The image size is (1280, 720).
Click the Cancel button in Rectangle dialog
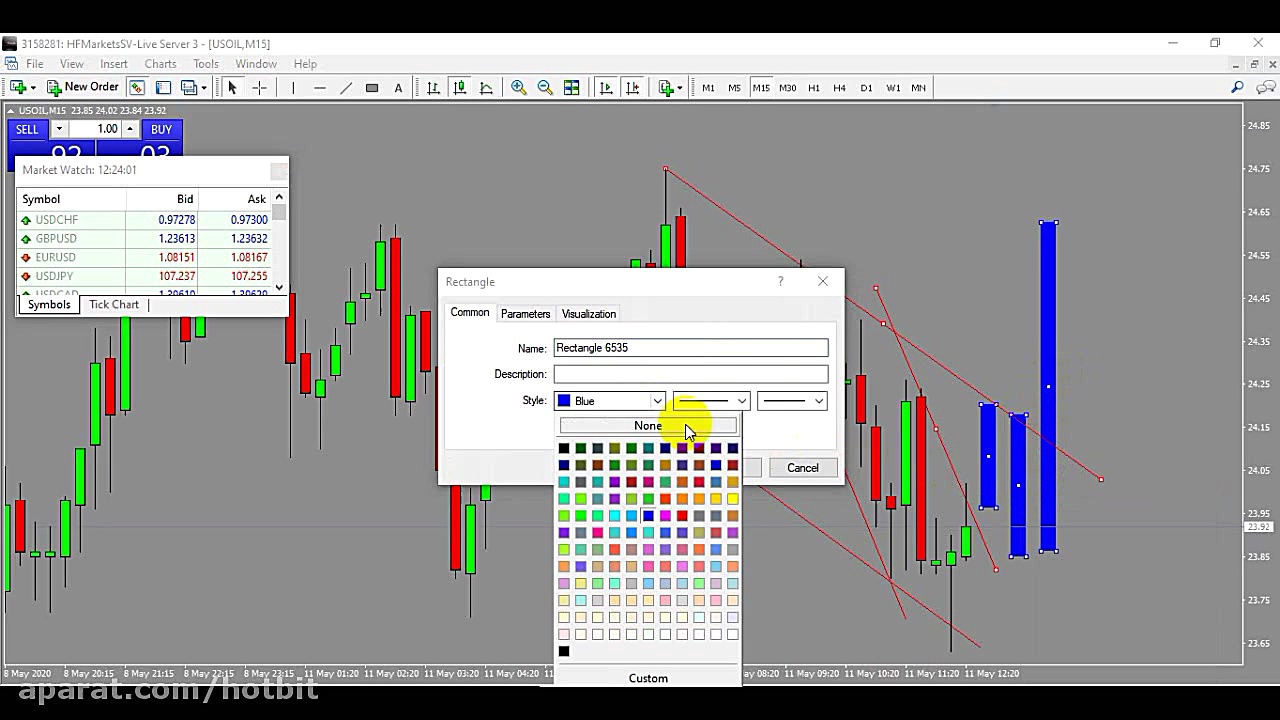802,468
